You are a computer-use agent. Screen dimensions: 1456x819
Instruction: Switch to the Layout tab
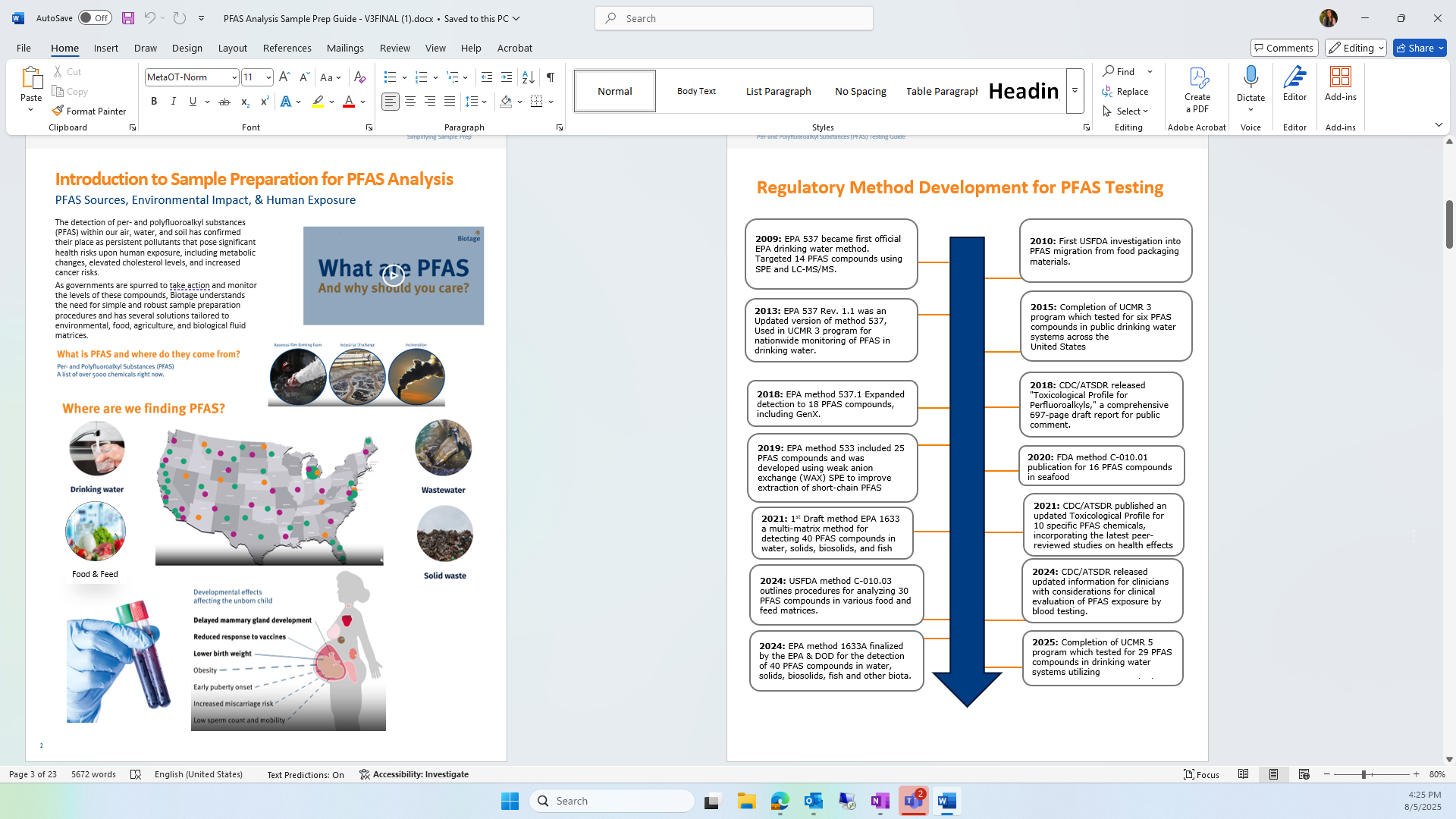click(232, 48)
